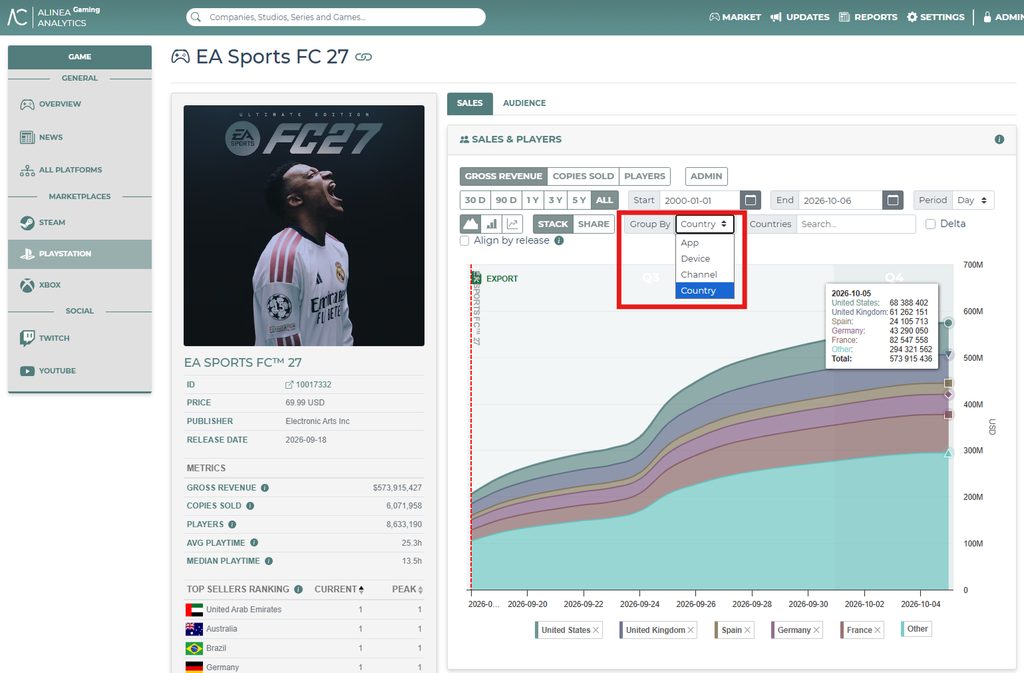This screenshot has width=1024, height=673.
Task: Remove Germany from the legend
Action: pyautogui.click(x=816, y=630)
